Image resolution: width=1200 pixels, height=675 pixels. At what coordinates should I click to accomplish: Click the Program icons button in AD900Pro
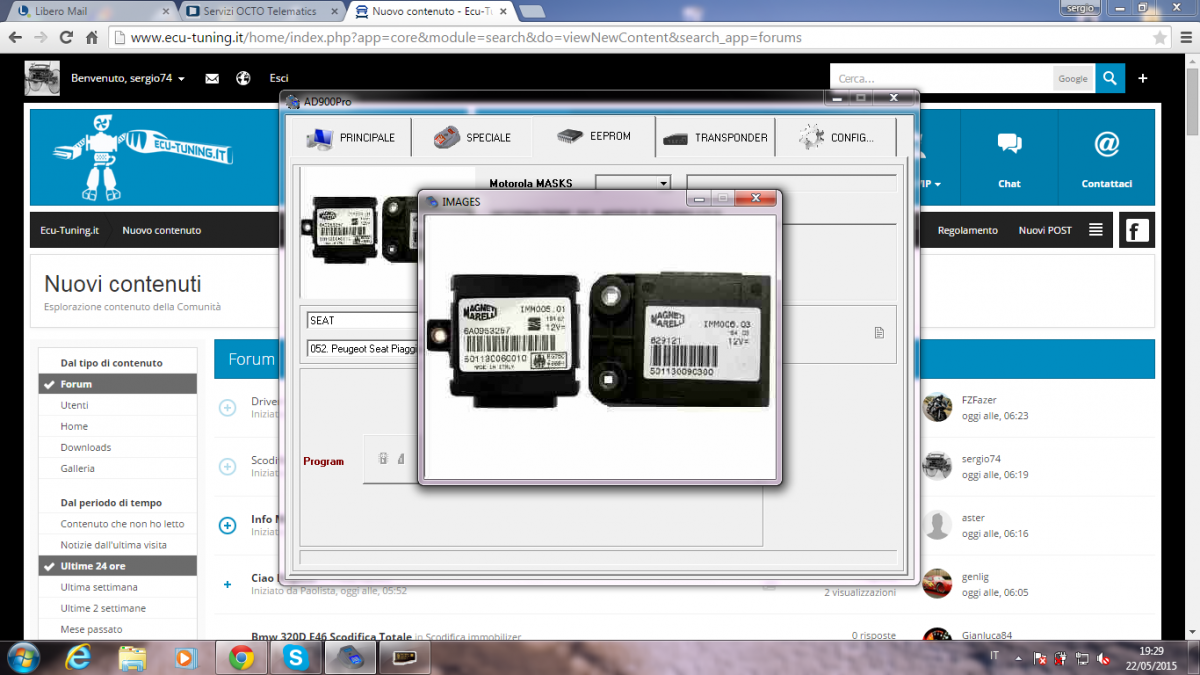(391, 460)
